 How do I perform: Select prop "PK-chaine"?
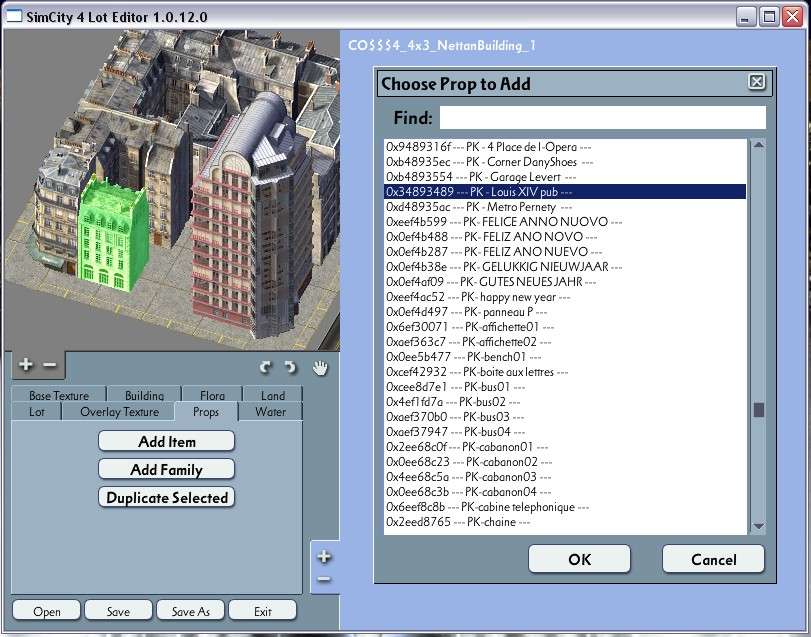pyautogui.click(x=565, y=522)
